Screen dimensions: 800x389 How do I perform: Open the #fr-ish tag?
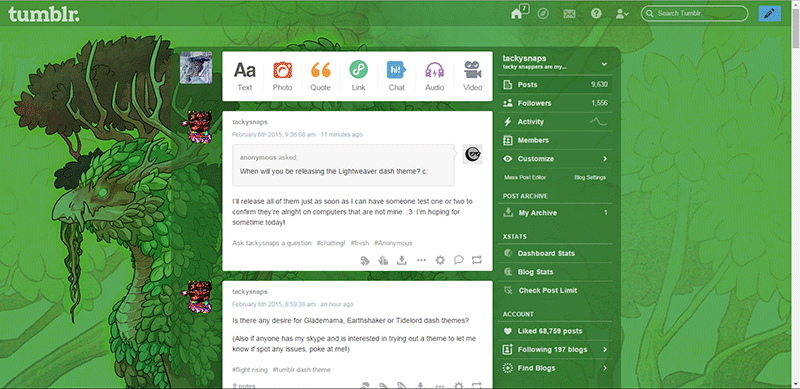coord(360,243)
